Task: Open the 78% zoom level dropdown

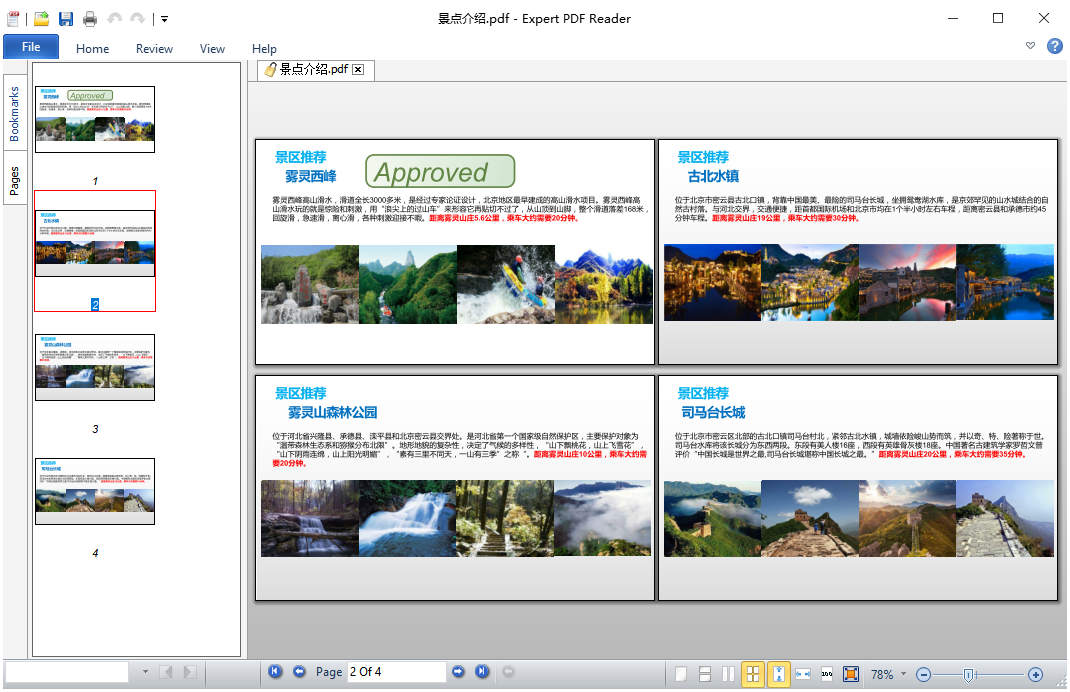Action: pyautogui.click(x=902, y=674)
